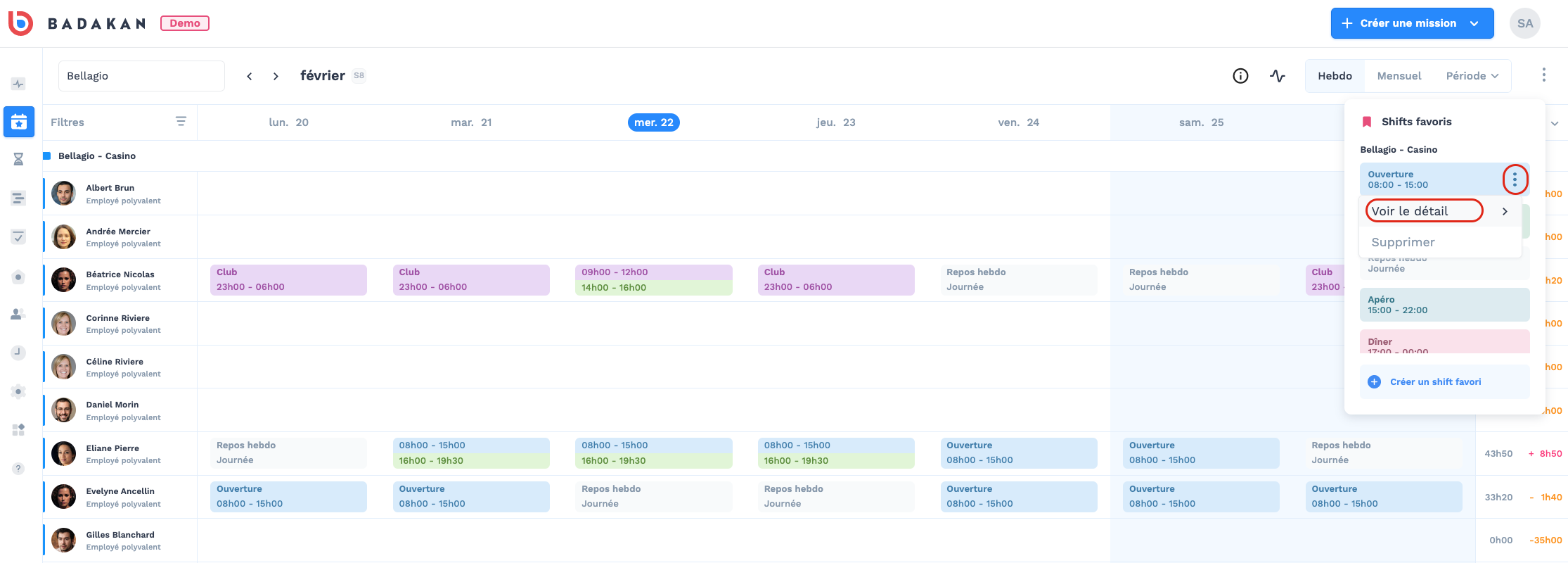1568x563 pixels.
Task: Select the Apéro 15:00 - 22:00 favorite shift
Action: [1444, 305]
